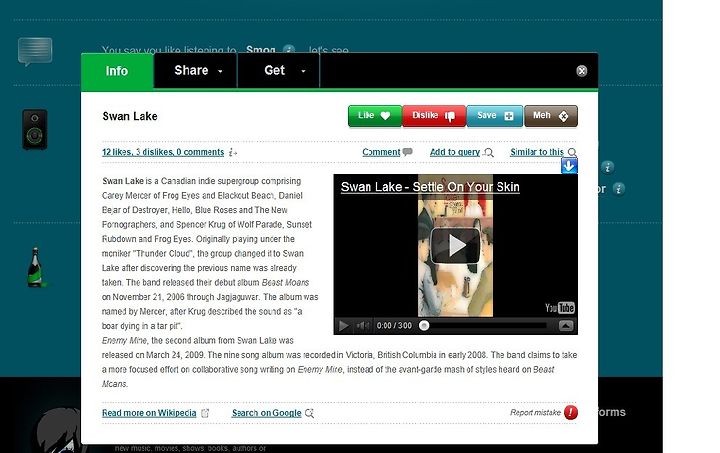Screen dimensions: 720x453
Task: Like Swan Lake with the green button
Action: 375,116
